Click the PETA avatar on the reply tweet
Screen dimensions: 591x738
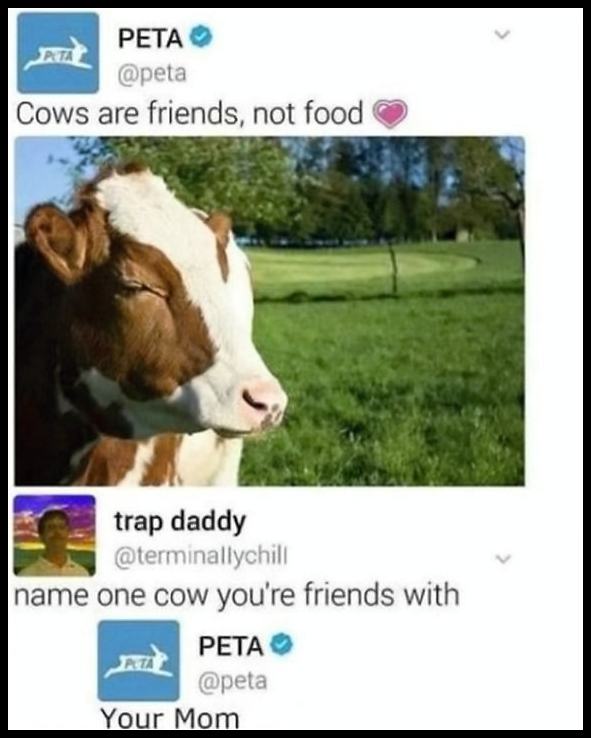[138, 661]
